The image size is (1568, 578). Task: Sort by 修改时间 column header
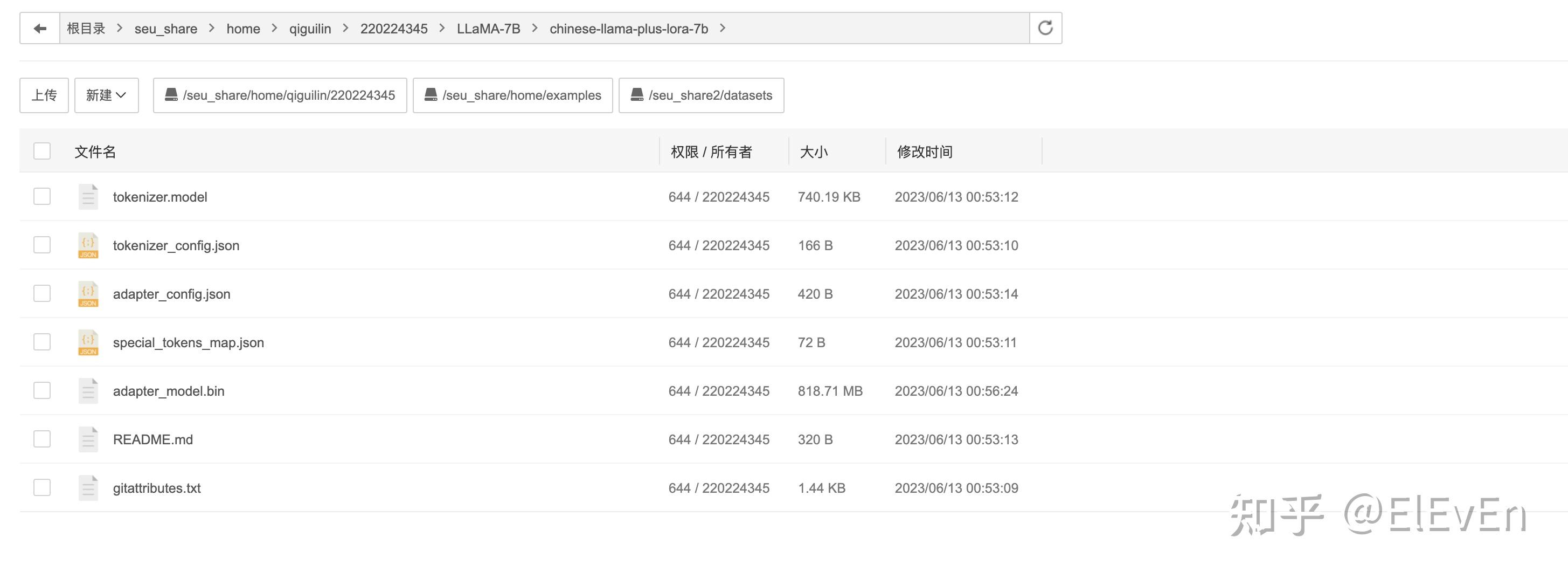[x=925, y=152]
